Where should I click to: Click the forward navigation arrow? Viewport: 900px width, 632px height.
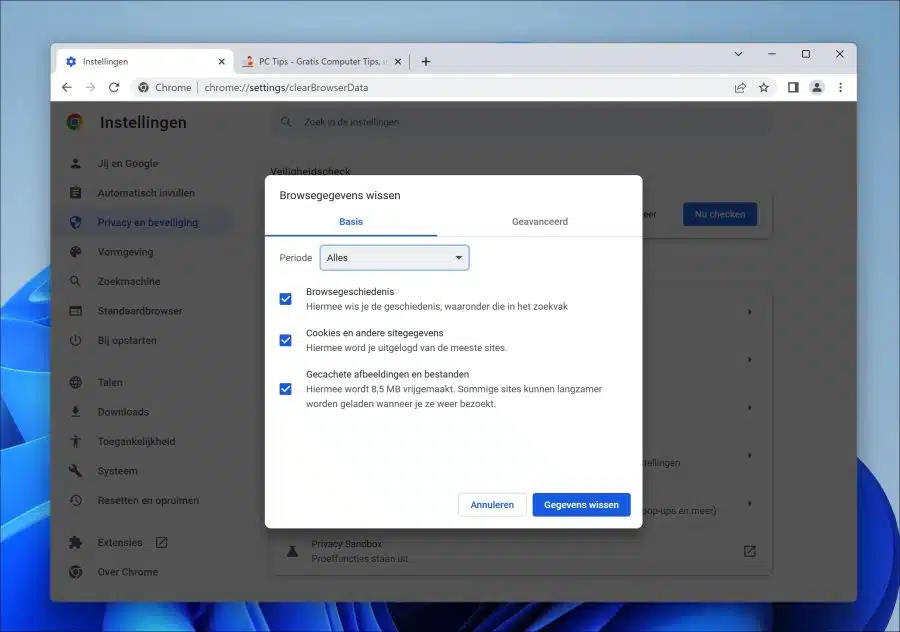[x=90, y=87]
